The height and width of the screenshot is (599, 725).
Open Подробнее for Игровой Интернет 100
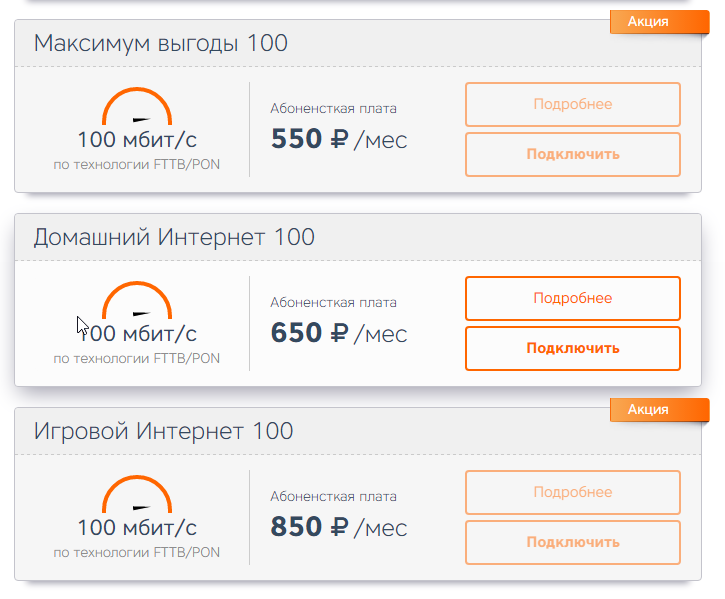(x=573, y=492)
